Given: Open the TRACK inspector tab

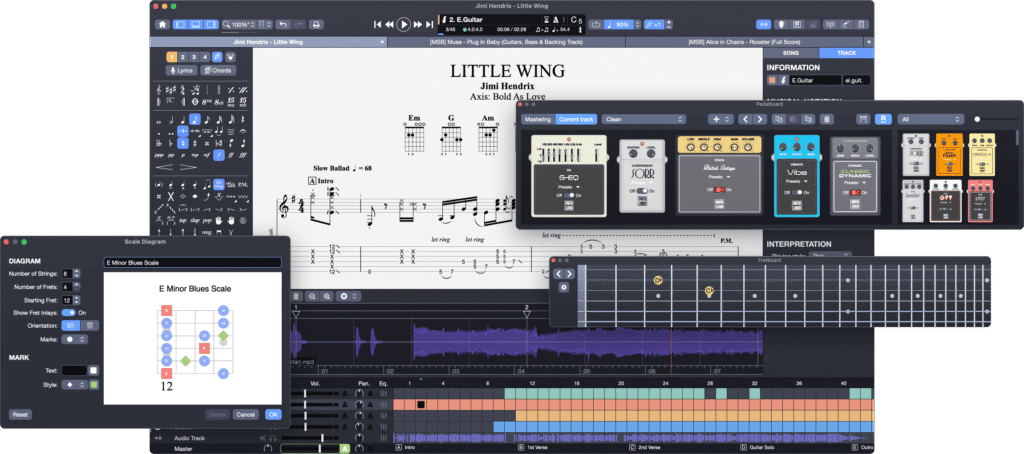Looking at the screenshot, I should (x=846, y=53).
